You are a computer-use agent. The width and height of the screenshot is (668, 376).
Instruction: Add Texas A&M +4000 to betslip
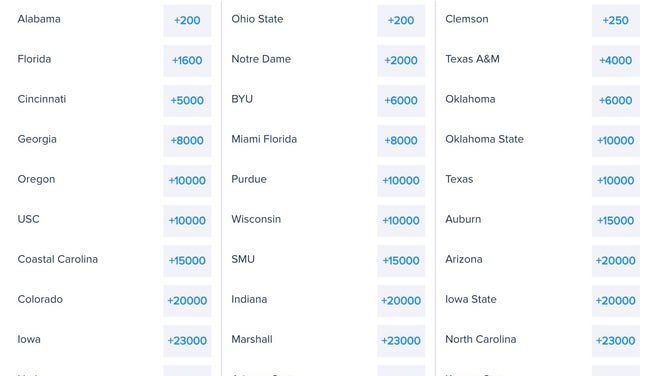(x=616, y=60)
